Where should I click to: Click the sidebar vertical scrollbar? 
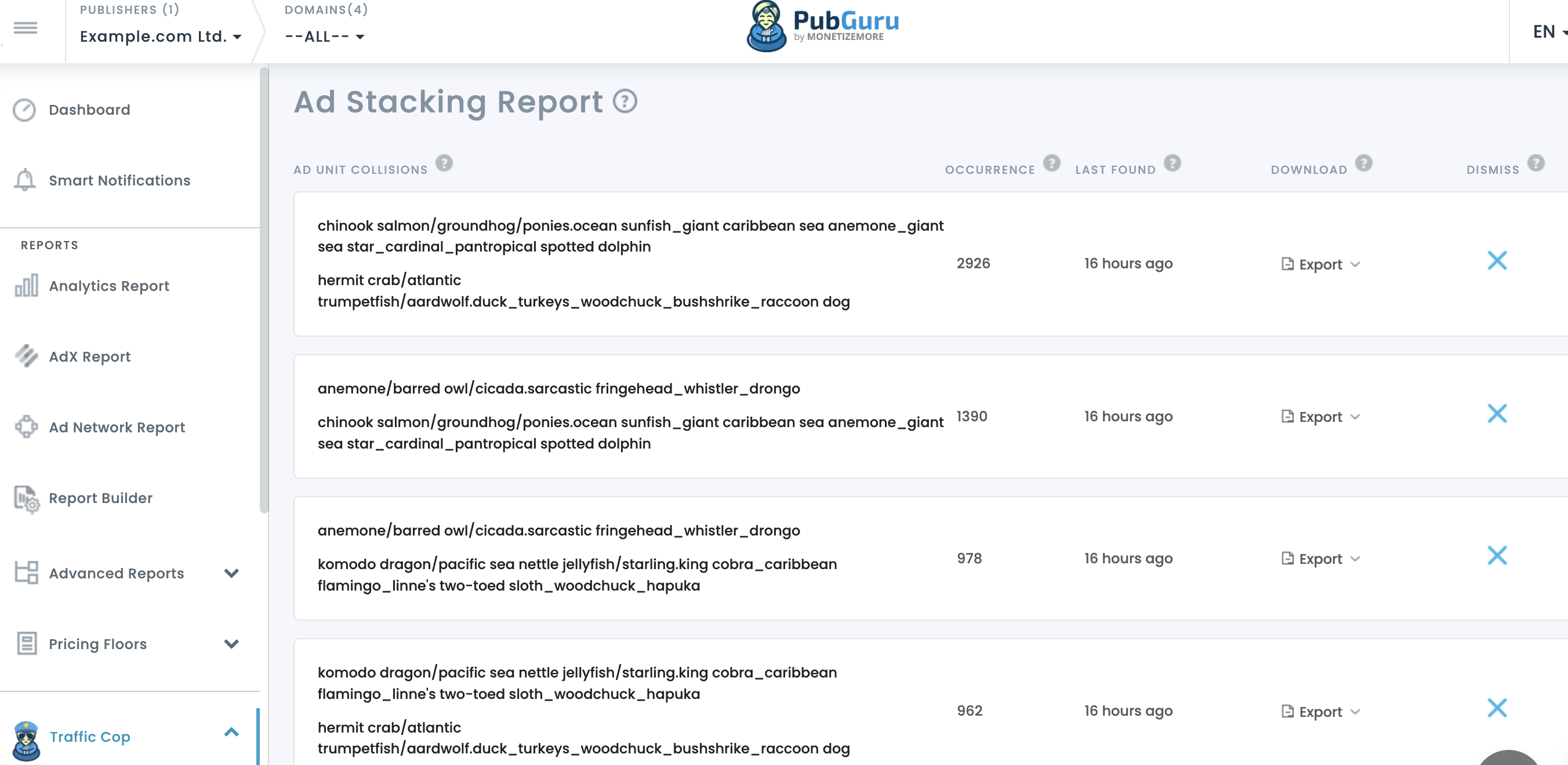click(x=264, y=292)
